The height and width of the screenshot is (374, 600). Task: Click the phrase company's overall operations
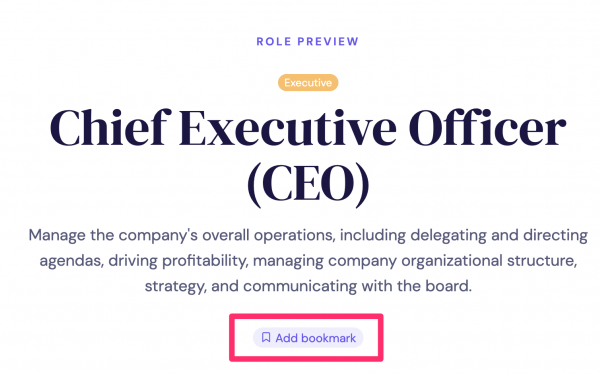click(x=227, y=236)
